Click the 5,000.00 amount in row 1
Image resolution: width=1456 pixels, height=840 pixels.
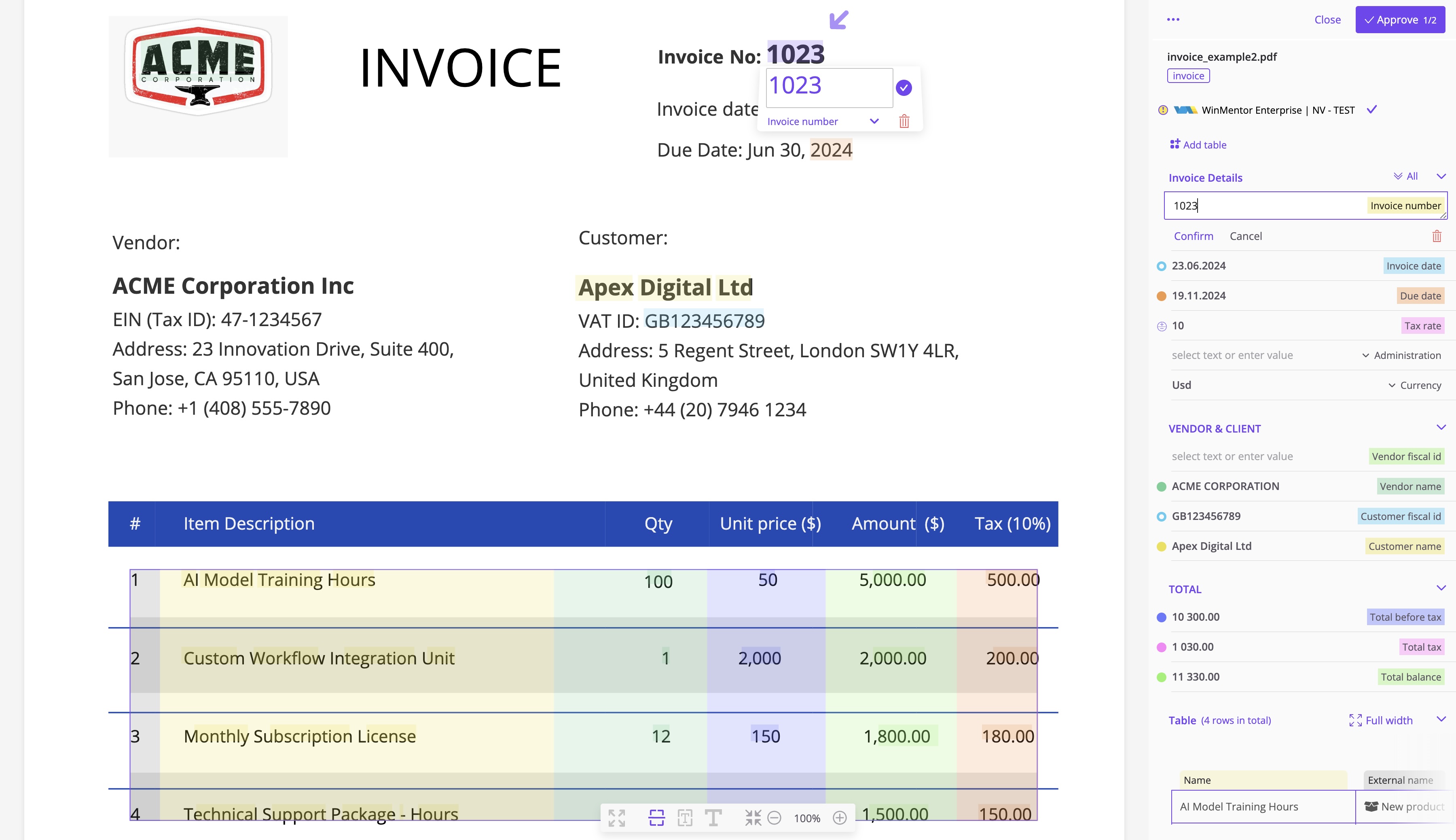(893, 580)
